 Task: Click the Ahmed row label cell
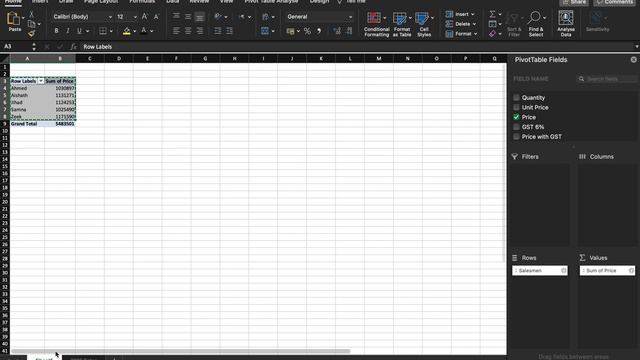(x=27, y=88)
